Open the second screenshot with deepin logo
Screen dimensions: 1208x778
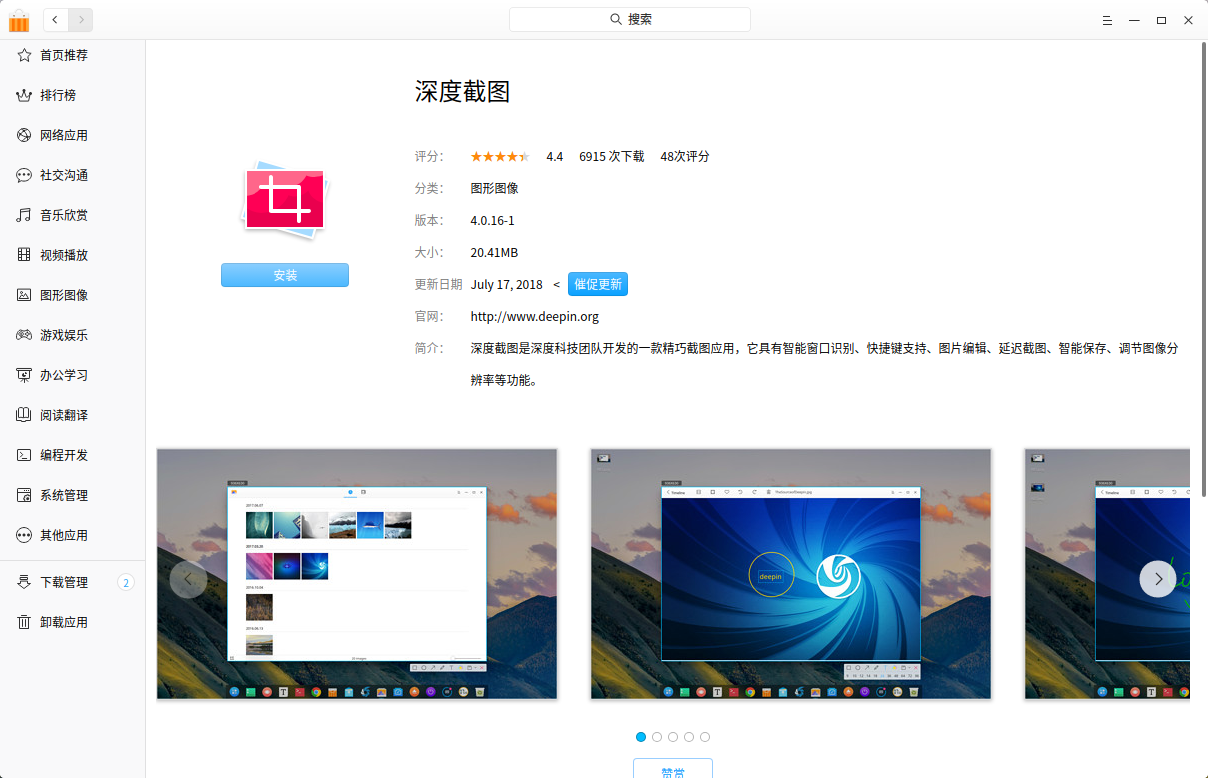791,574
